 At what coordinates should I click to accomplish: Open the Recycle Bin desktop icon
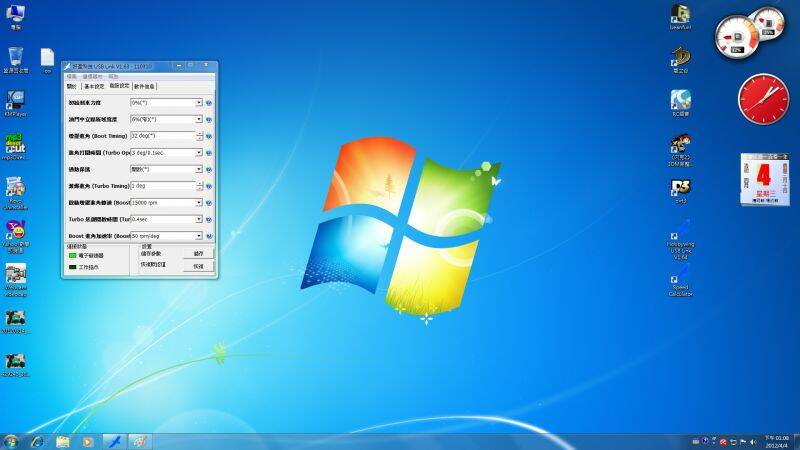coord(16,60)
